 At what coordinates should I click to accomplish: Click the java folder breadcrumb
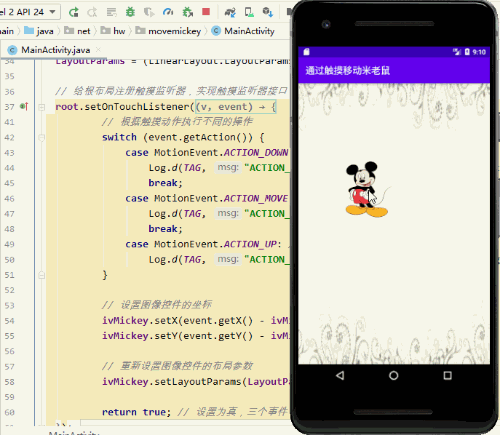(x=39, y=31)
